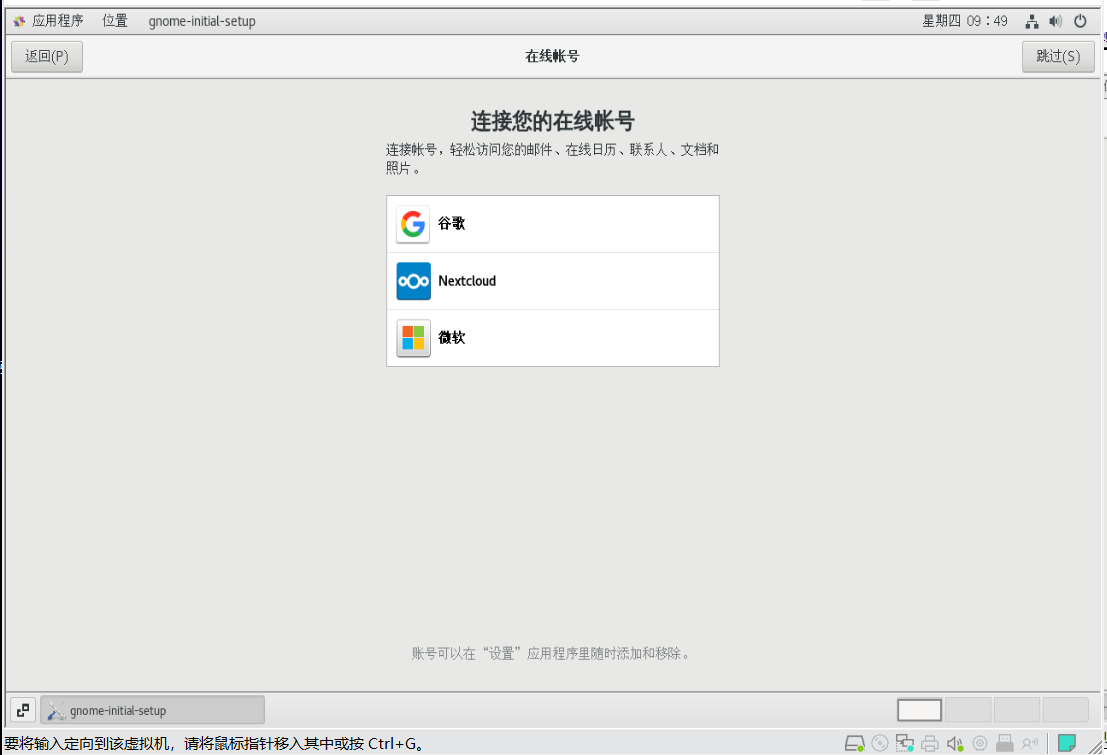Image resolution: width=1107 pixels, height=755 pixels.
Task: Click the VM CD/DVD drive status icon
Action: tap(880, 743)
